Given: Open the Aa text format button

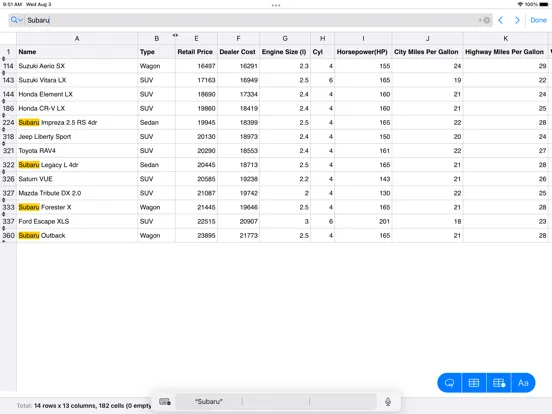Looking at the screenshot, I should click(x=523, y=383).
